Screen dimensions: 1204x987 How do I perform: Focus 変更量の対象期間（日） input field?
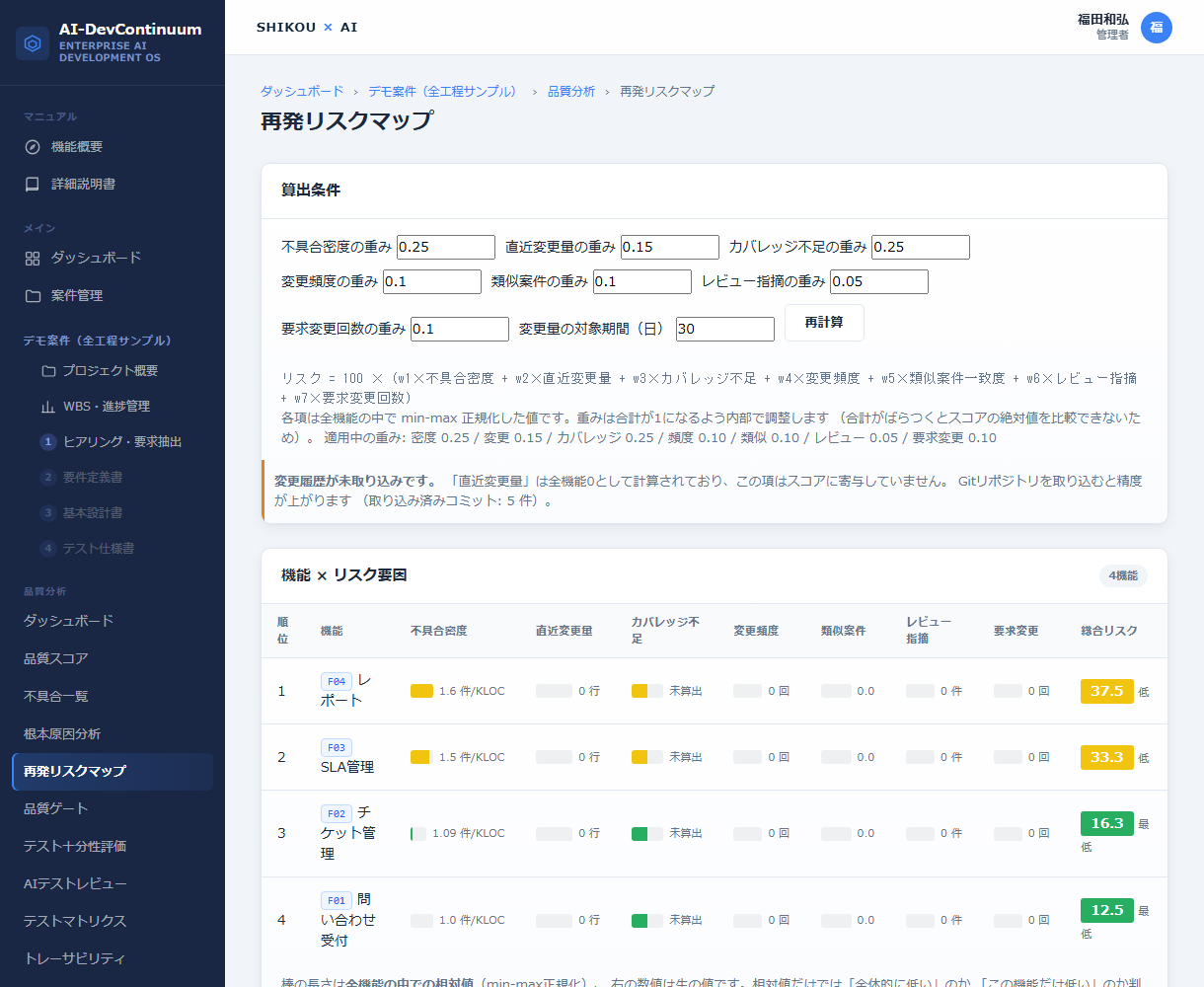click(x=725, y=329)
